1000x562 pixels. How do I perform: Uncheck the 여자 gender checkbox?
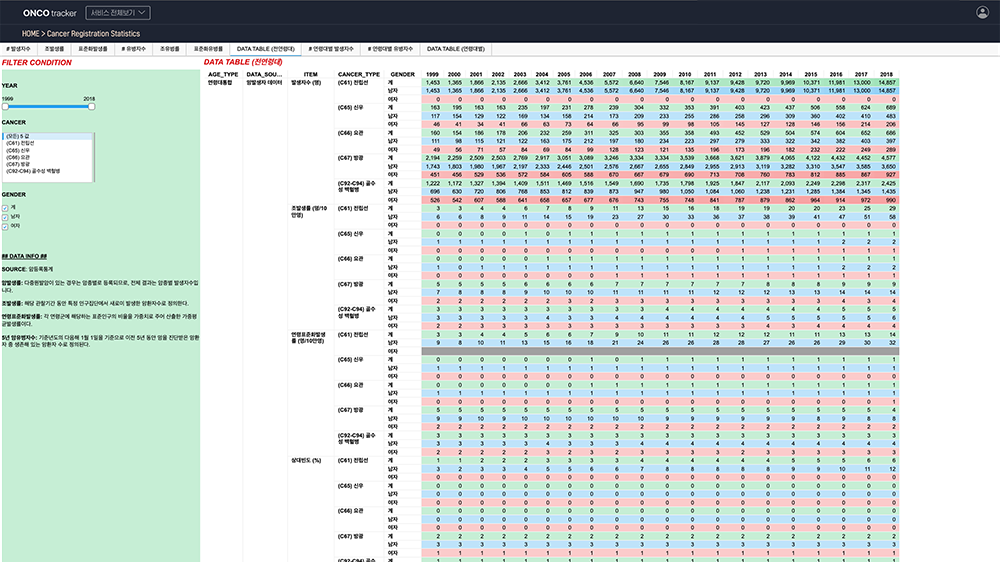[x=5, y=225]
